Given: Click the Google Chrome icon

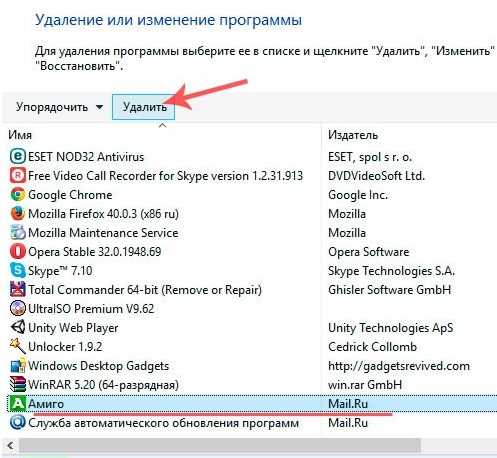Looking at the screenshot, I should [x=17, y=194].
